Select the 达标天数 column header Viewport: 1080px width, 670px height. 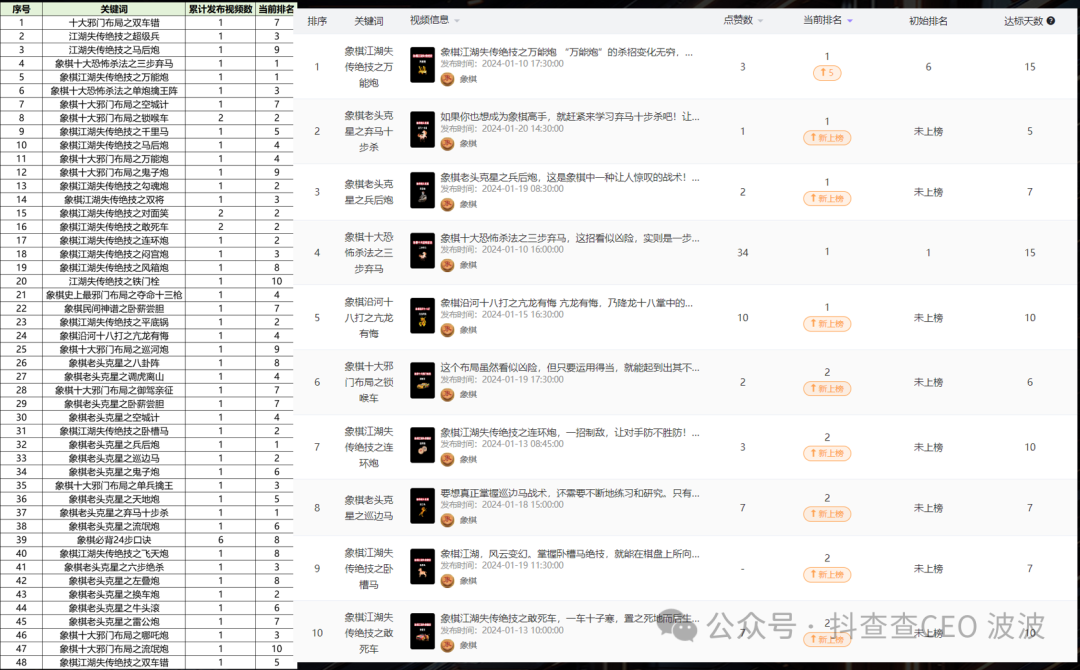[x=1024, y=21]
